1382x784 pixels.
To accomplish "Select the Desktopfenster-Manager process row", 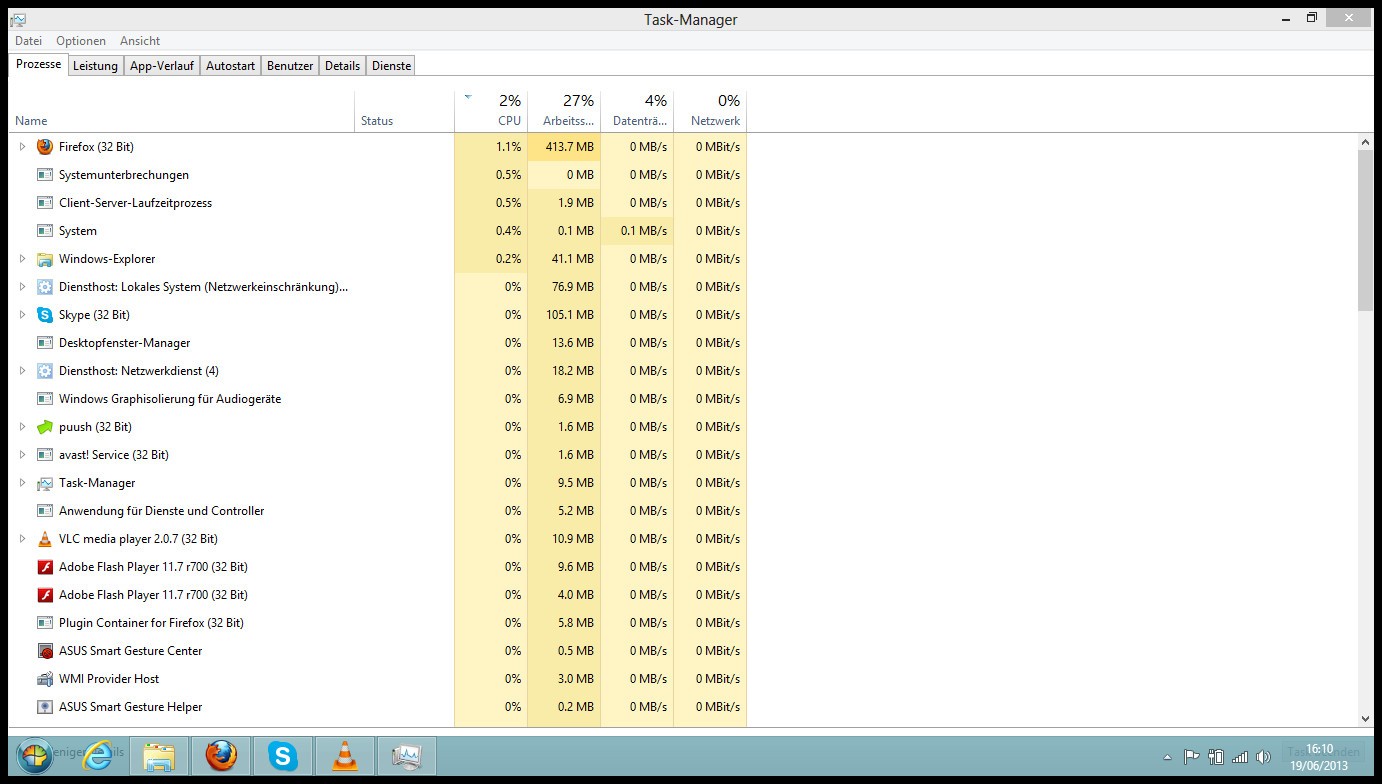I will point(124,343).
